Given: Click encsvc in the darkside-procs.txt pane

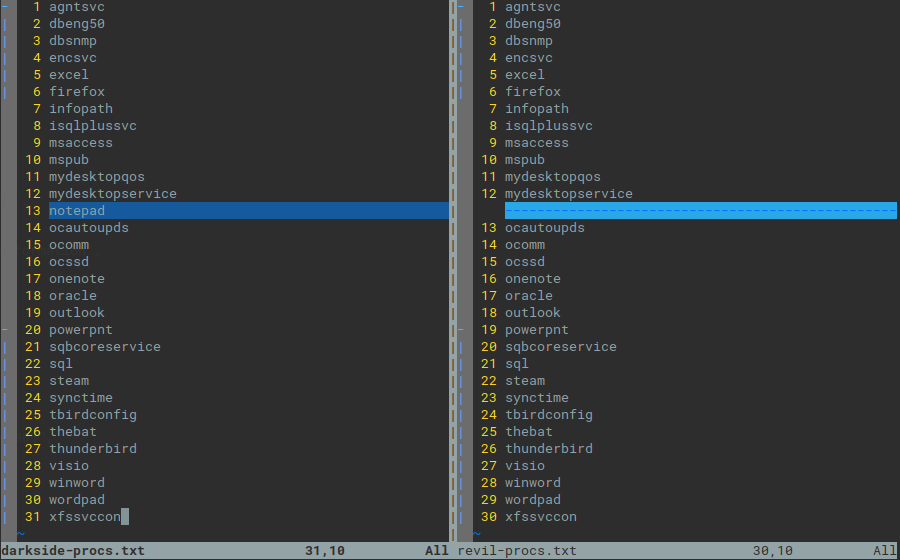Looking at the screenshot, I should 73,58.
